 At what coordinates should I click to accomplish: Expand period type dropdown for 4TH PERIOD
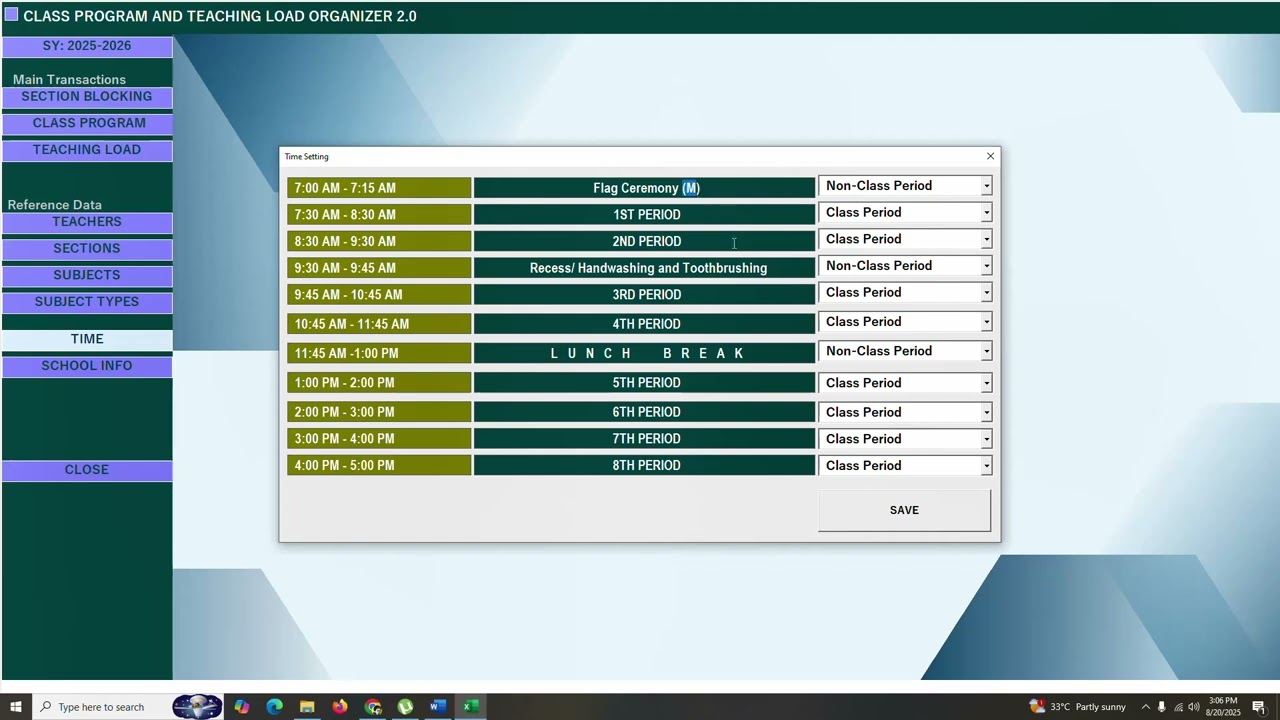[x=986, y=322]
